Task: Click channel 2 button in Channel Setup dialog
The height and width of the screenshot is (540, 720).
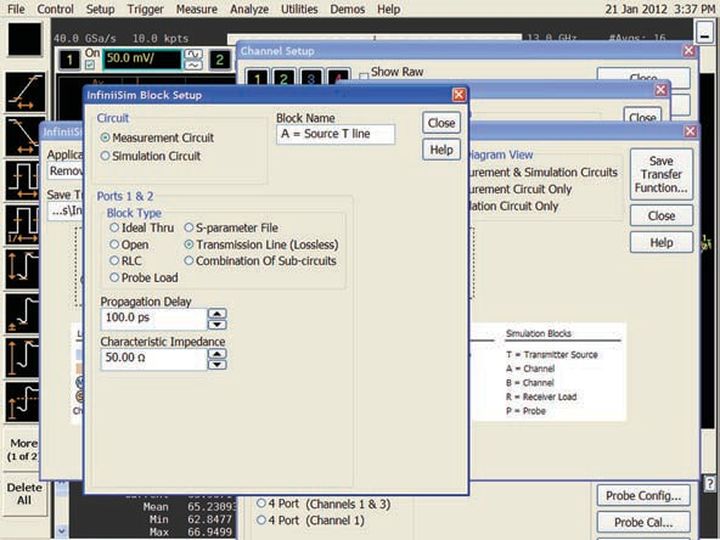Action: coord(284,78)
